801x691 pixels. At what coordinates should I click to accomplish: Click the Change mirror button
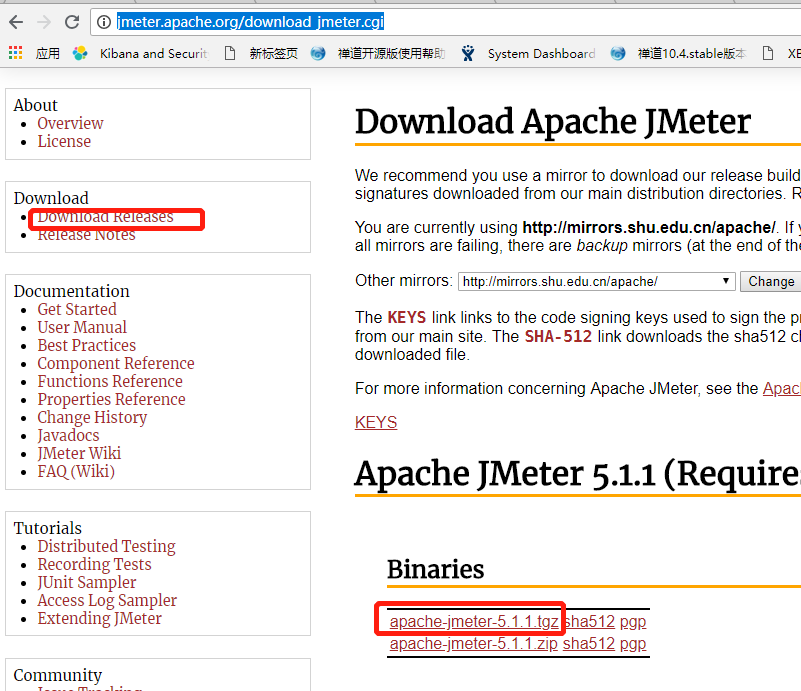(x=770, y=281)
